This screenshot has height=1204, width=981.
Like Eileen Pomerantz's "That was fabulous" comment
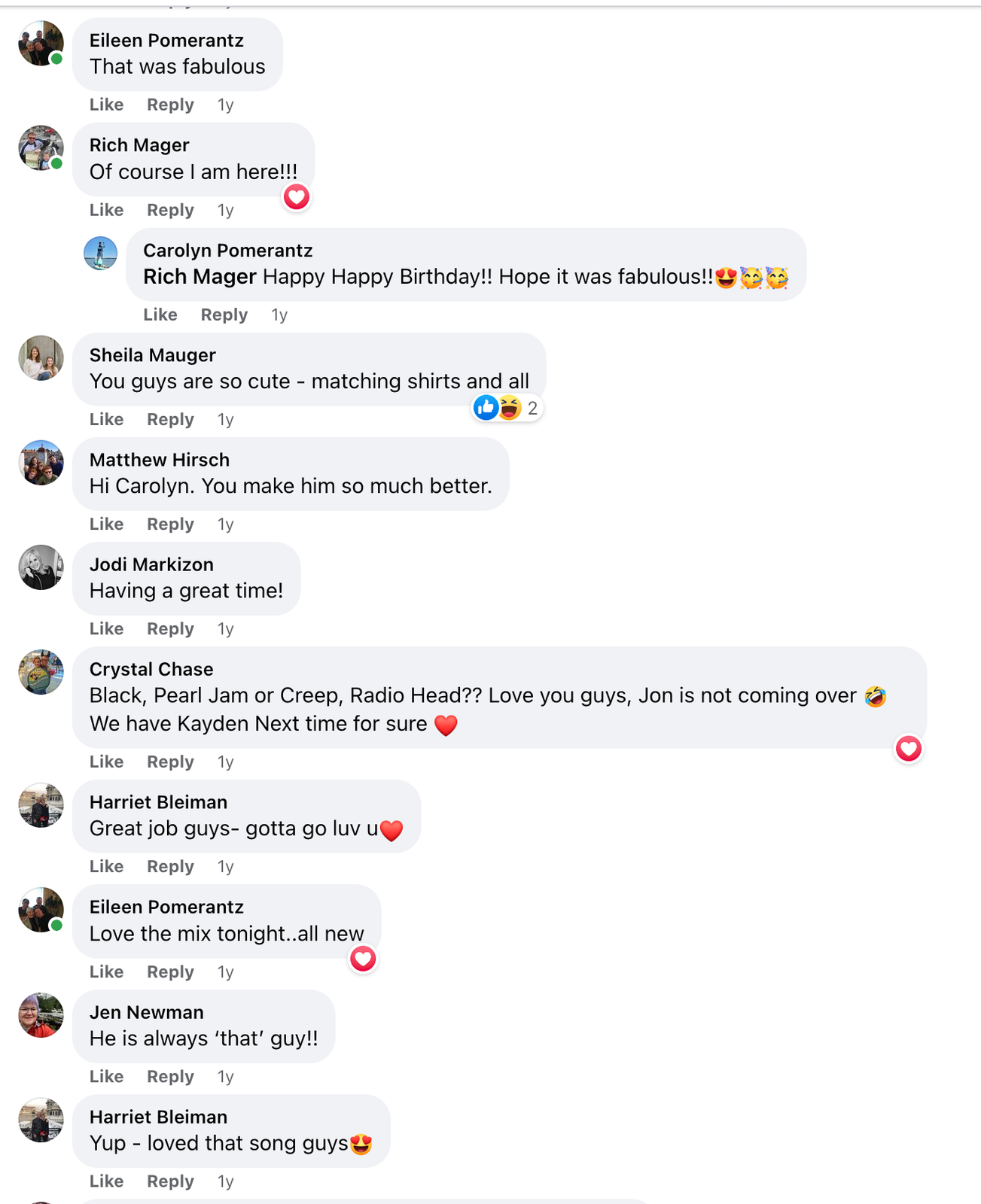click(x=106, y=105)
